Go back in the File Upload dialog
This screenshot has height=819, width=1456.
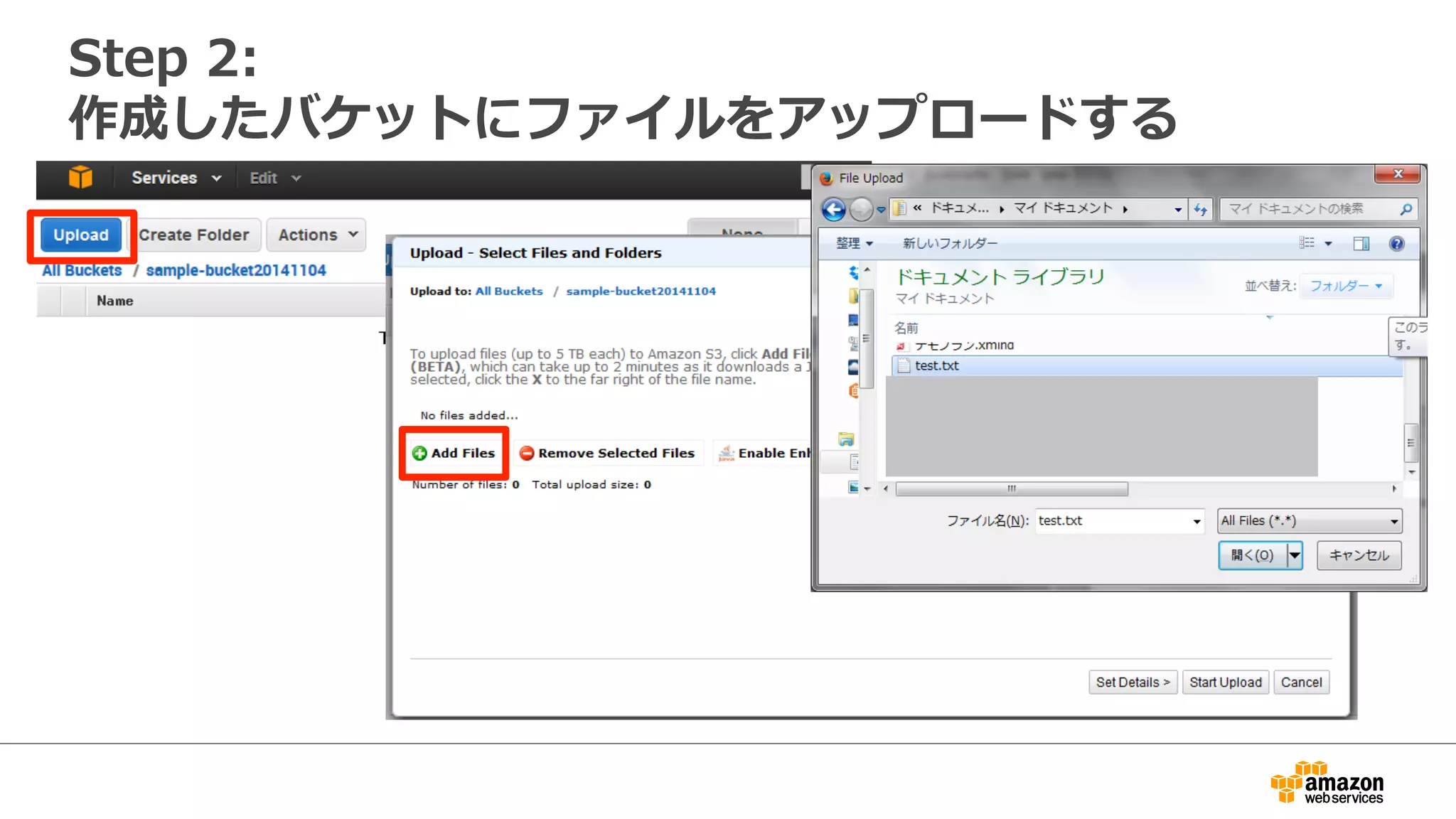(833, 209)
